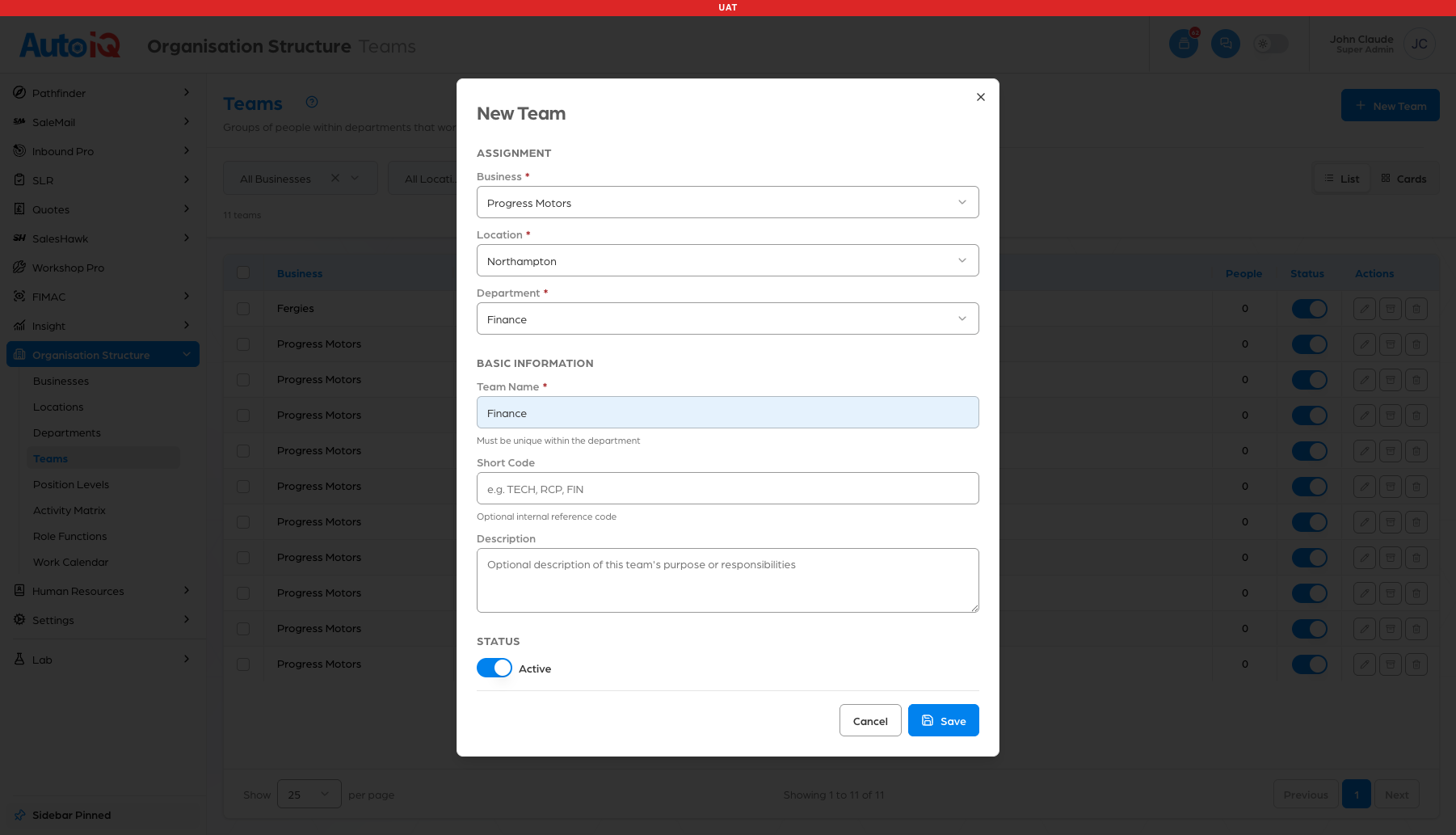Open the 25 per page dropdown

pos(309,795)
